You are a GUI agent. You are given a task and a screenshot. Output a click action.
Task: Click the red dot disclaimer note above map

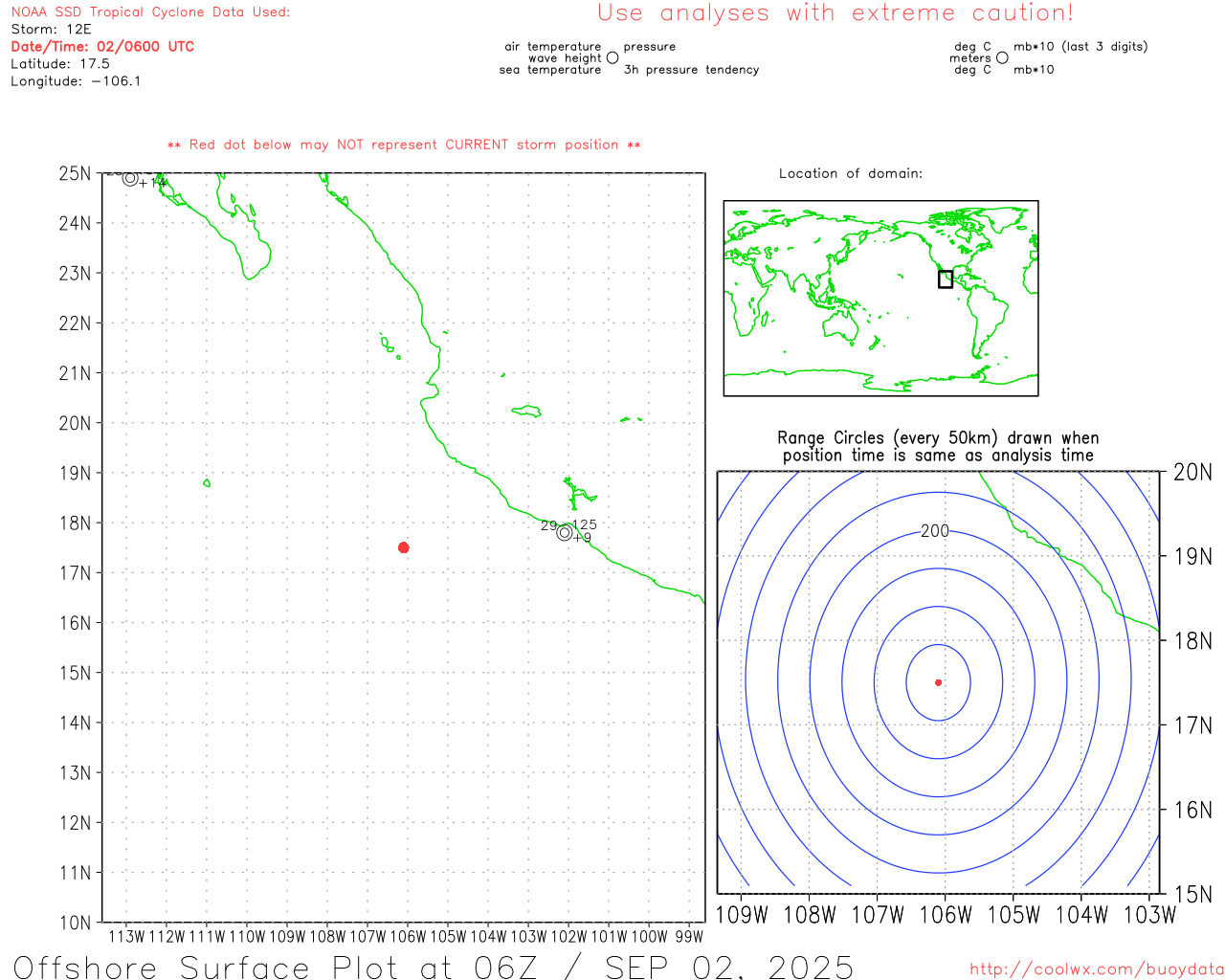coord(404,145)
